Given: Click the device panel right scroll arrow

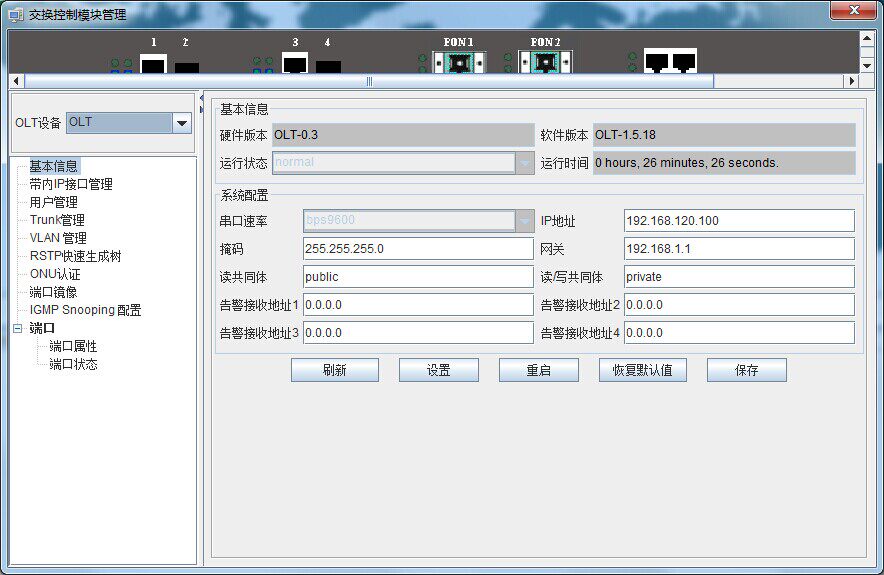Looking at the screenshot, I should coord(852,81).
